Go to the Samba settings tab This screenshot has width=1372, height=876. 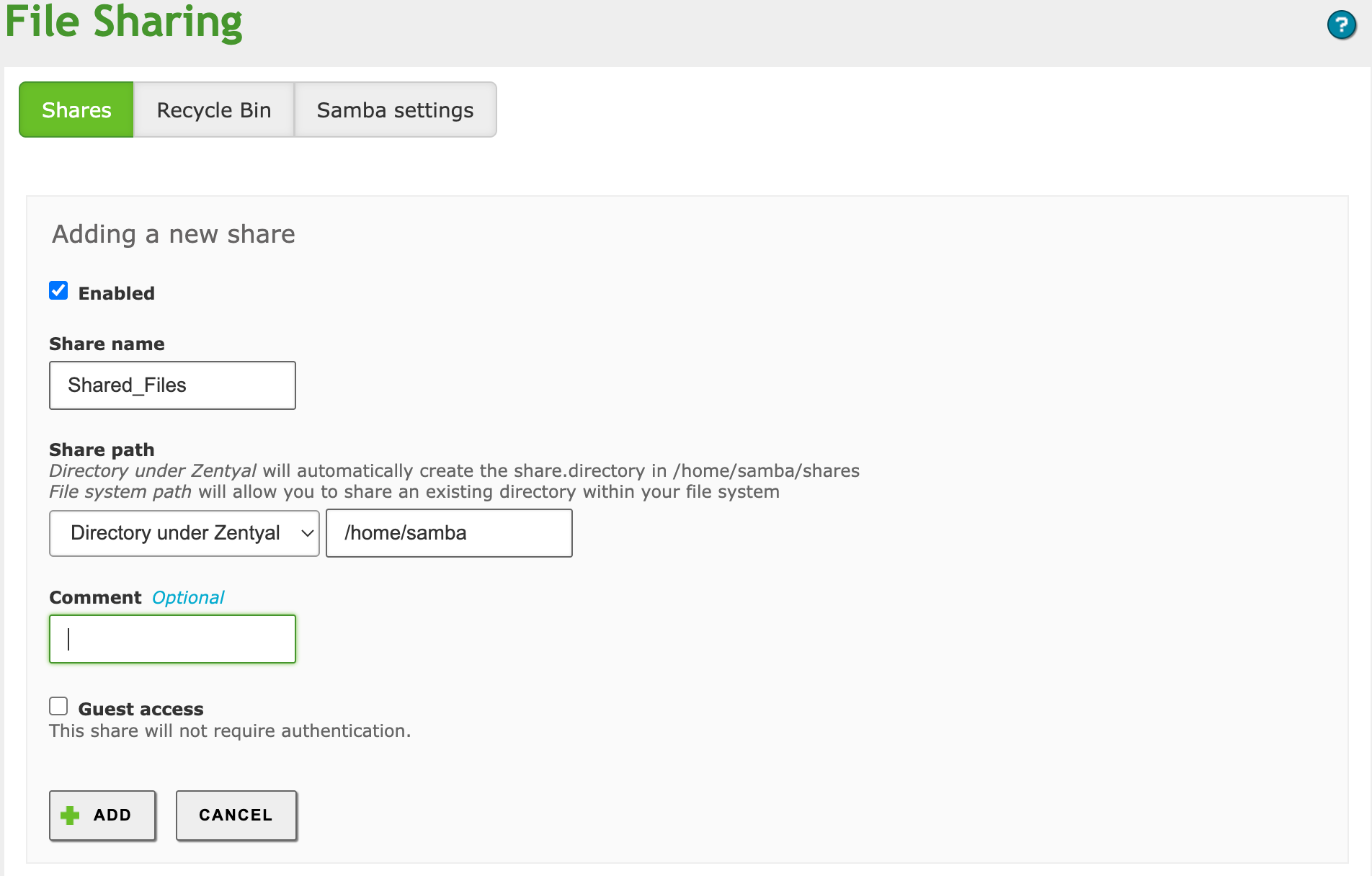395,109
